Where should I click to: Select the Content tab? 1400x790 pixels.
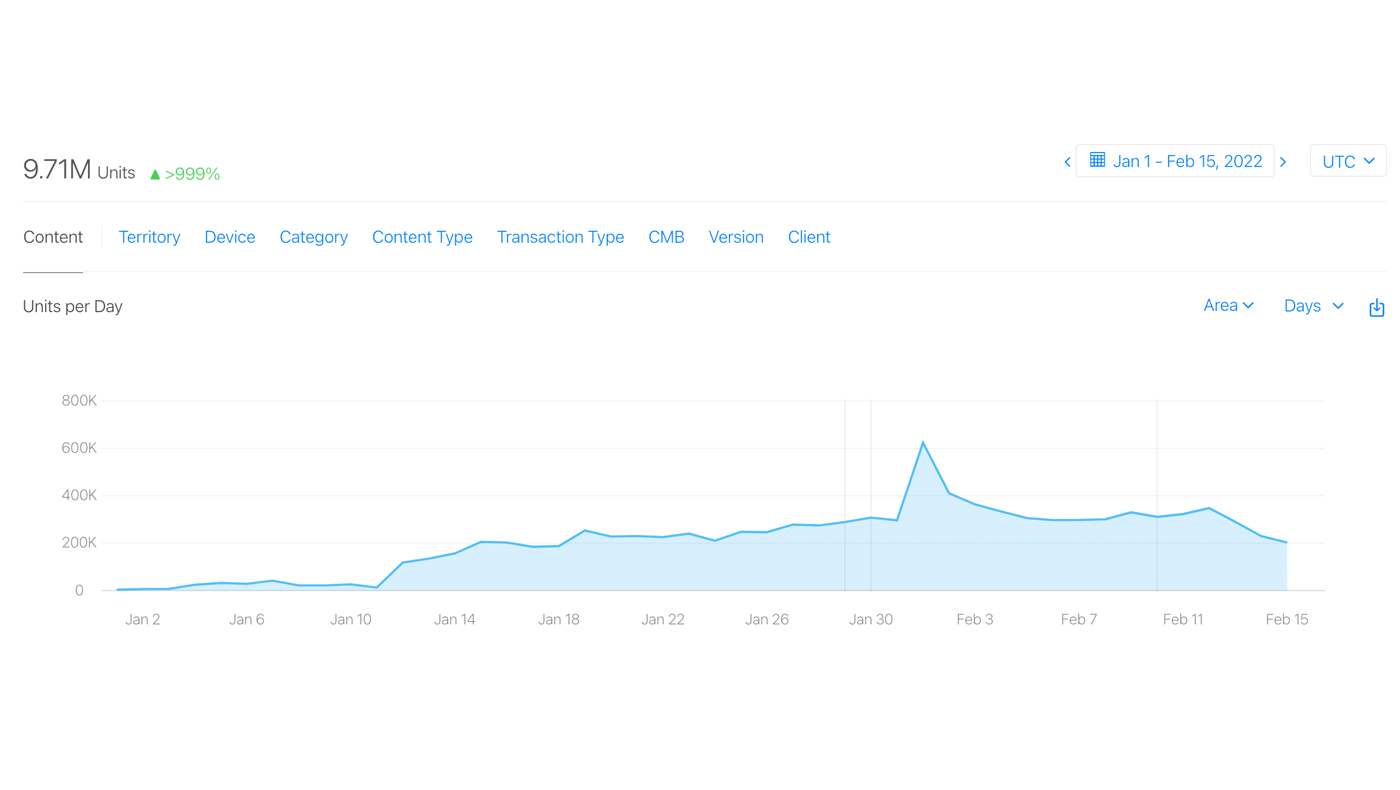pyautogui.click(x=53, y=237)
